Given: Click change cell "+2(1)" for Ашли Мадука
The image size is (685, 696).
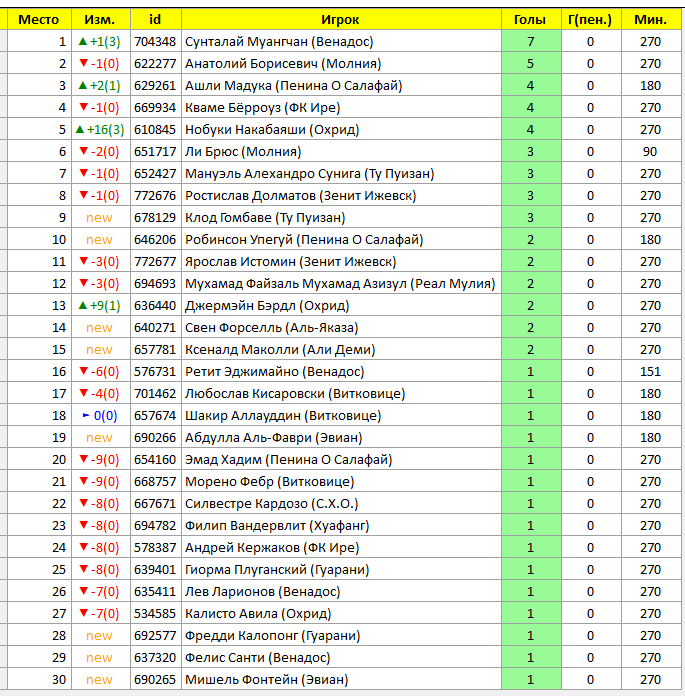Looking at the screenshot, I should coord(100,86).
